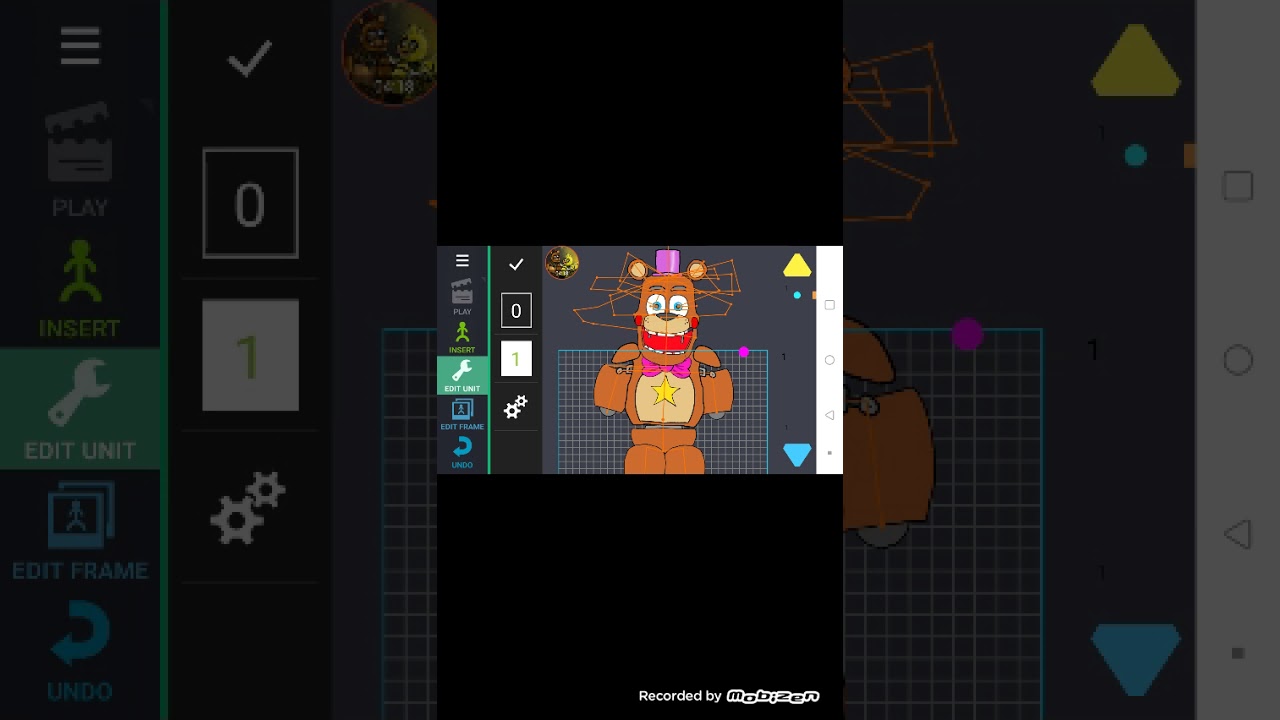Tap the round avatar thumbnail
The image size is (1280, 720).
[x=562, y=263]
